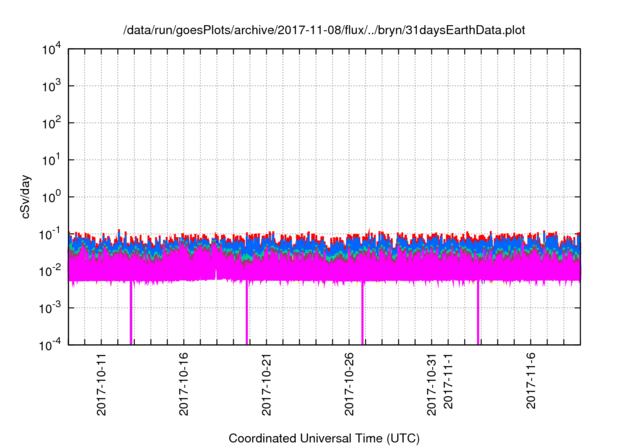This screenshot has height=448, width=640.
Task: Click the 2017-10-21 date tick label
Action: pyautogui.click(x=267, y=385)
